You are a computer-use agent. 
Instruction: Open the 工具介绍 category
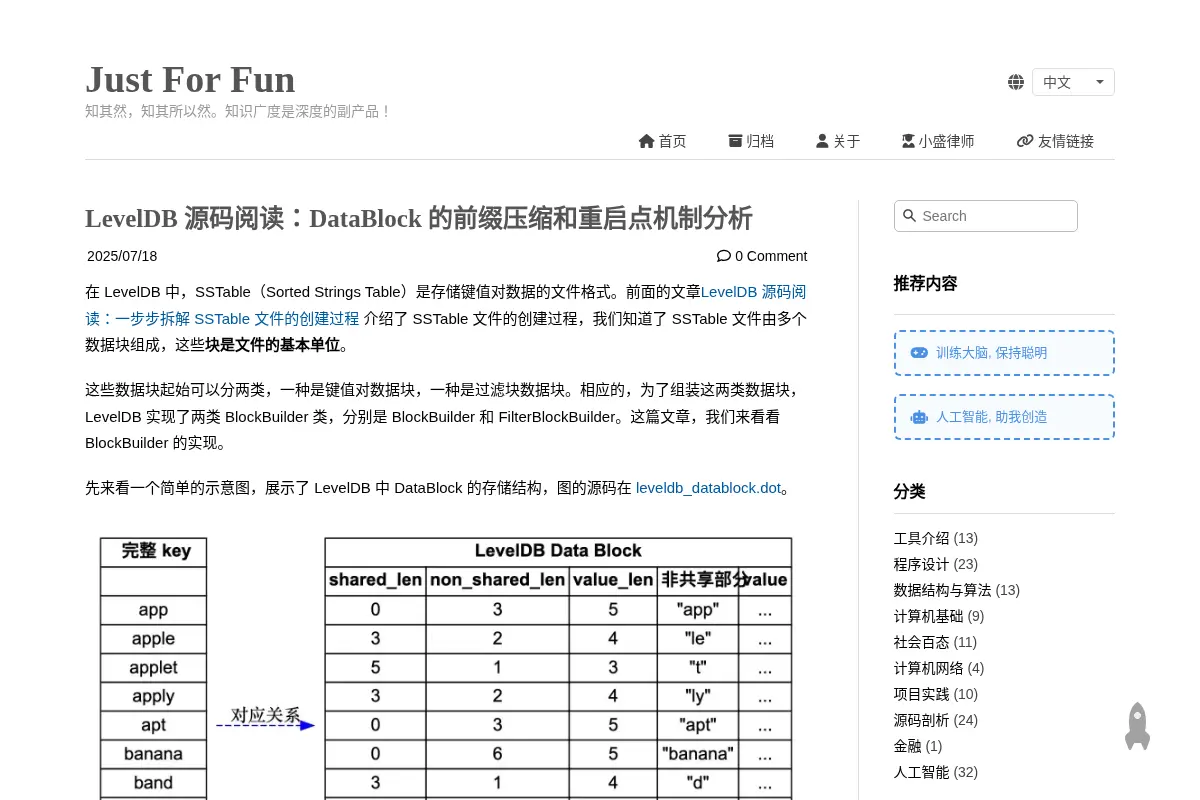coord(921,538)
